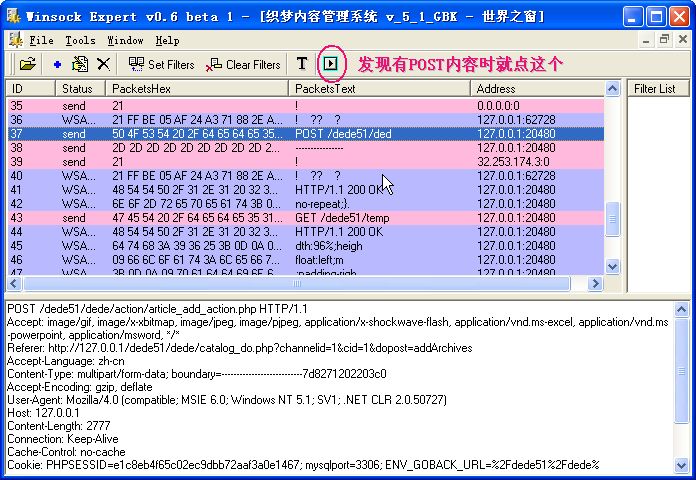Click the POST article_add_action.php request line

click(157, 309)
